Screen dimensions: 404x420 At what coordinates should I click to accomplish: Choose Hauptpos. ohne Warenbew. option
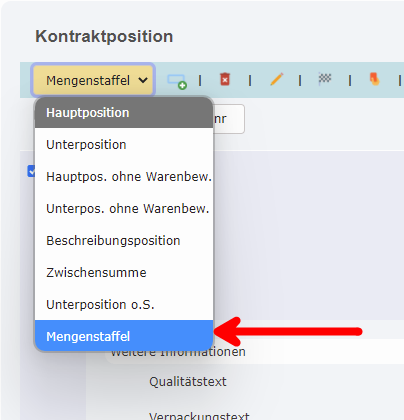(x=124, y=176)
